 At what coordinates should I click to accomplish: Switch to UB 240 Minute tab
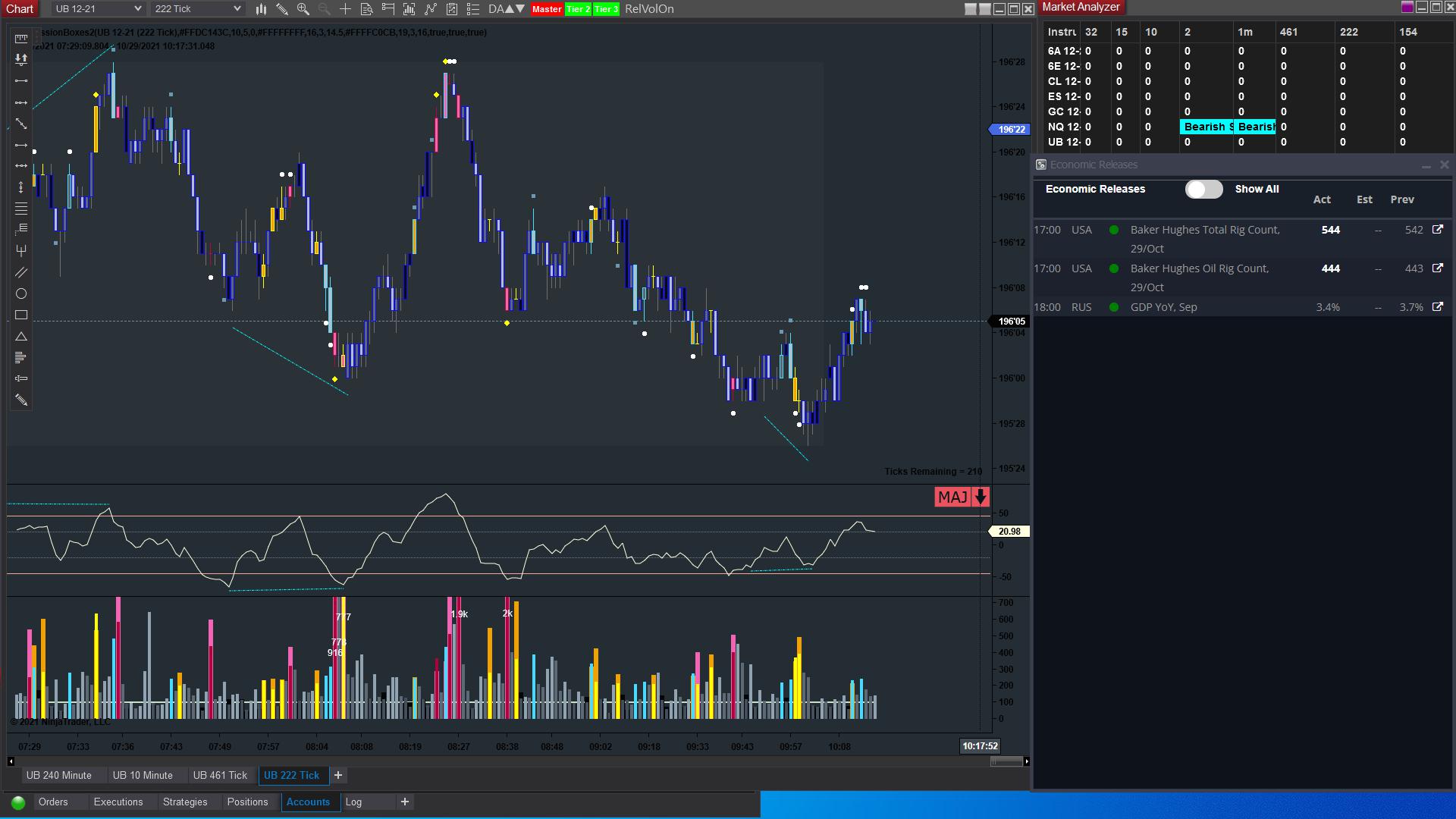pyautogui.click(x=59, y=775)
